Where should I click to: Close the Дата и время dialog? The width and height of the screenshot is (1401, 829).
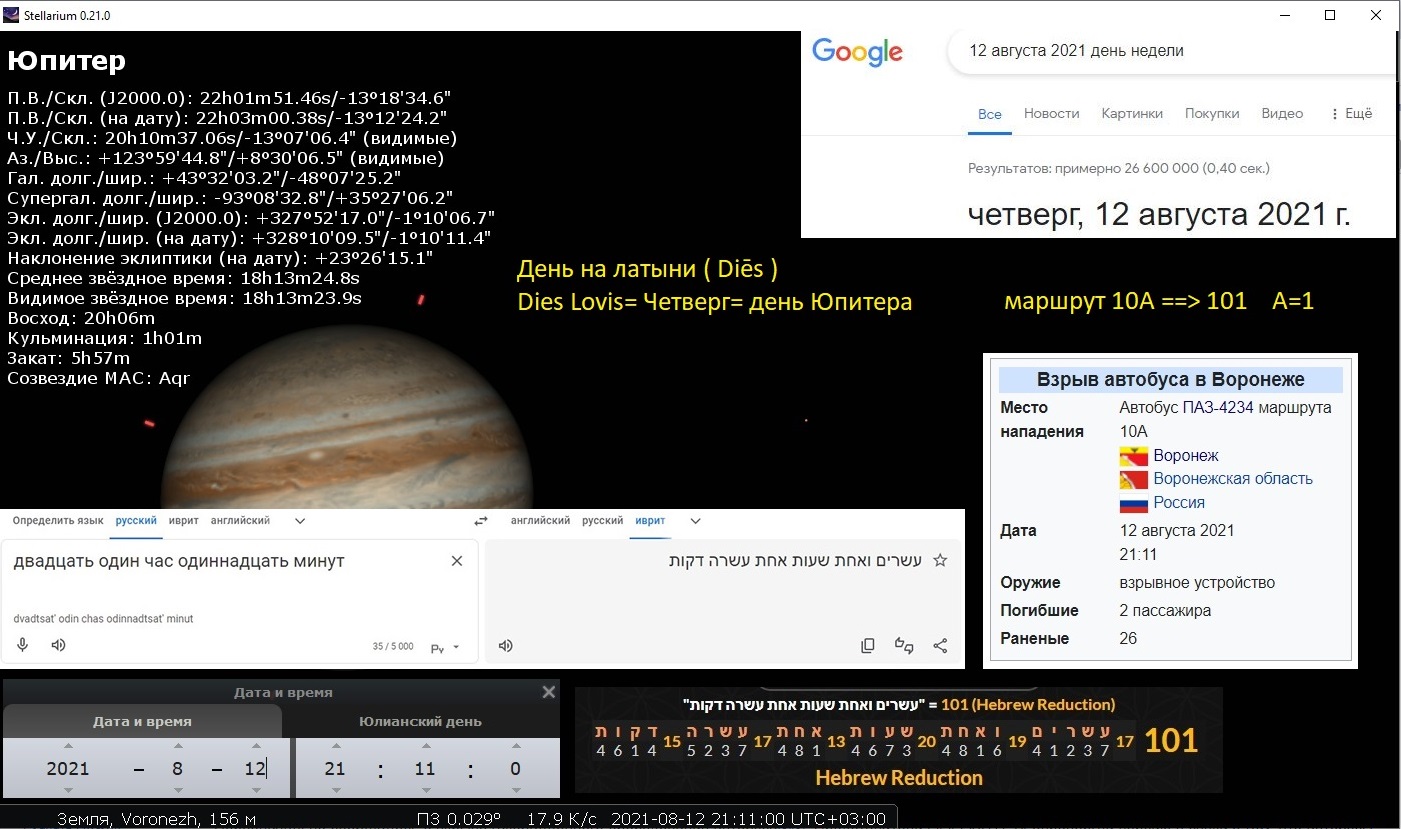(548, 692)
